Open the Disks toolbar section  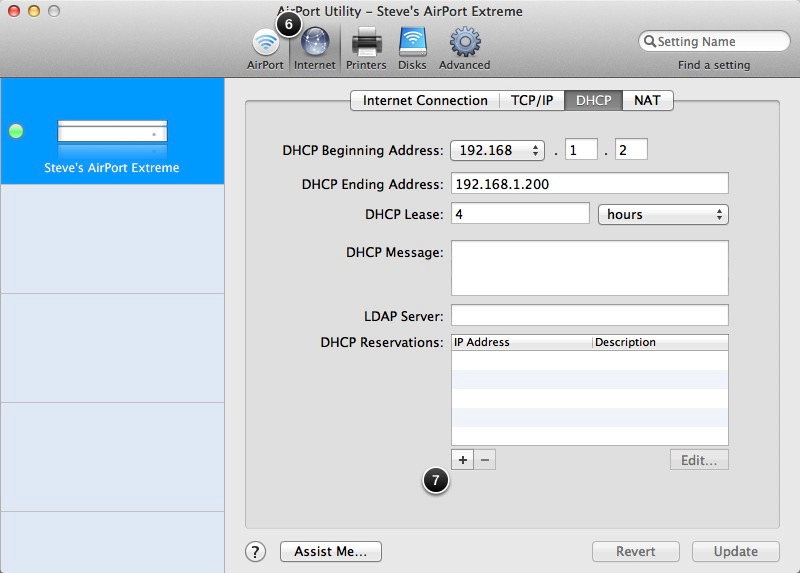[412, 49]
